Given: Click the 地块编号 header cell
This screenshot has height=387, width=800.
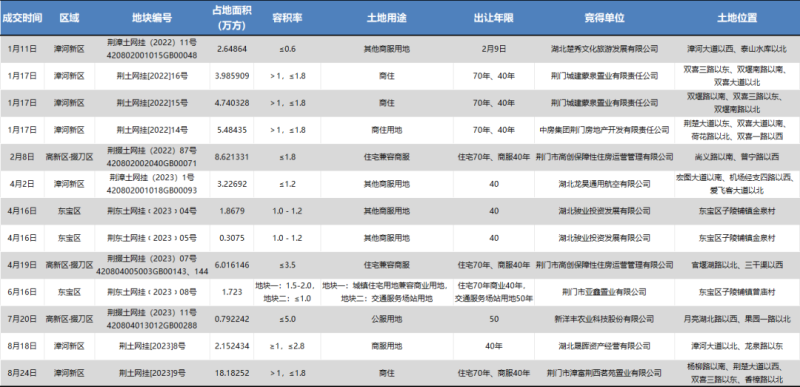Looking at the screenshot, I should (152, 17).
